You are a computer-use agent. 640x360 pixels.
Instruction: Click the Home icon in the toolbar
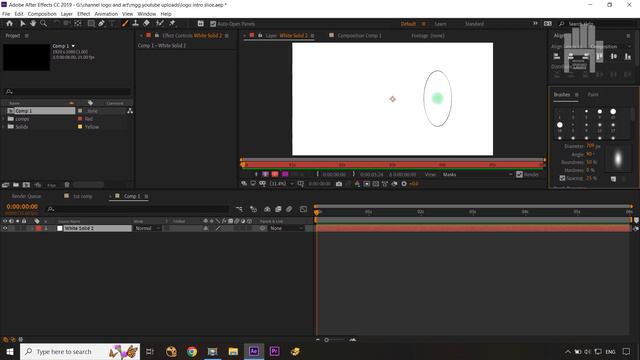(x=9, y=24)
